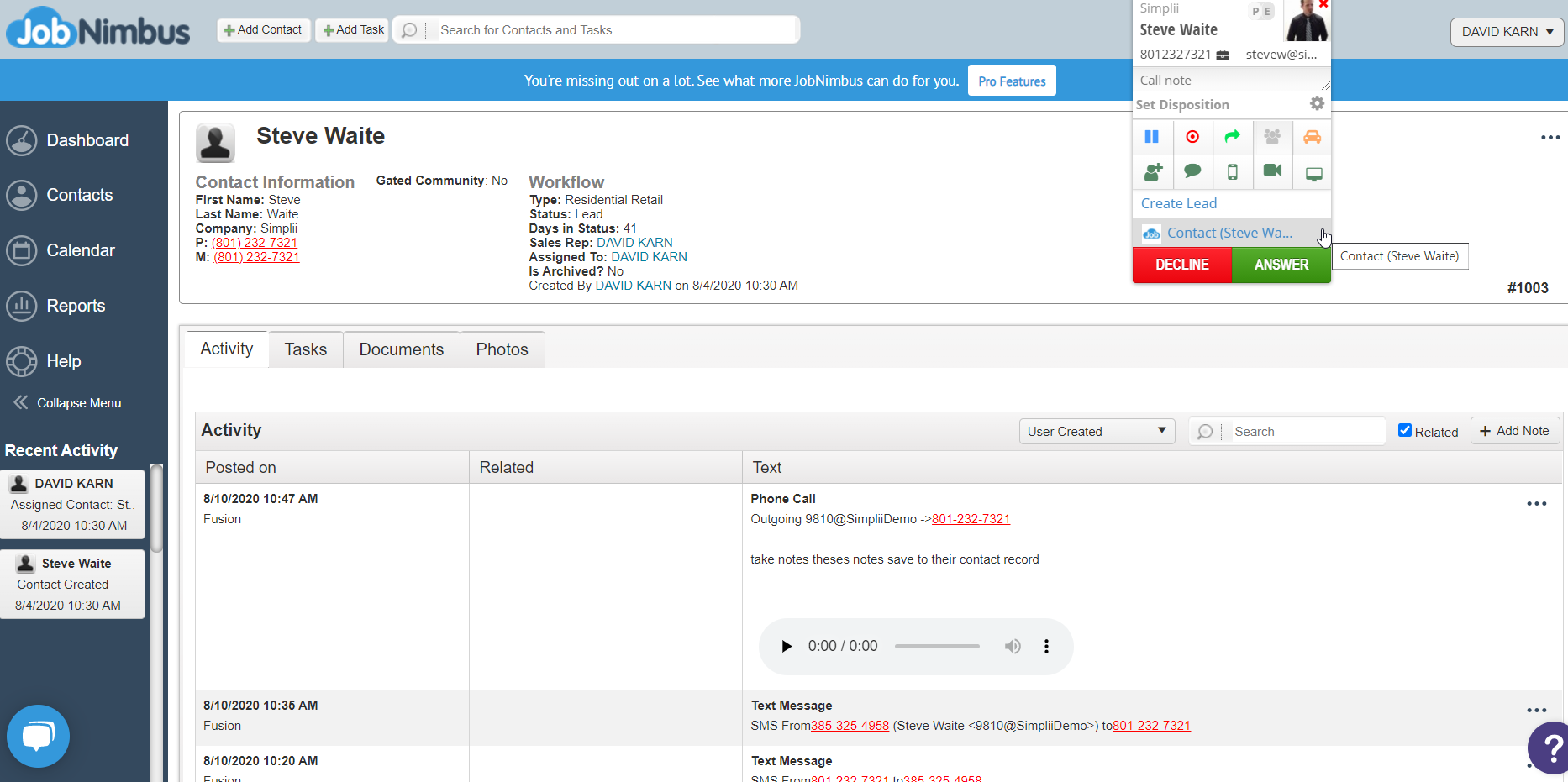The image size is (1568, 782).
Task: Click the pause/hold icon in call widget
Action: [1152, 137]
